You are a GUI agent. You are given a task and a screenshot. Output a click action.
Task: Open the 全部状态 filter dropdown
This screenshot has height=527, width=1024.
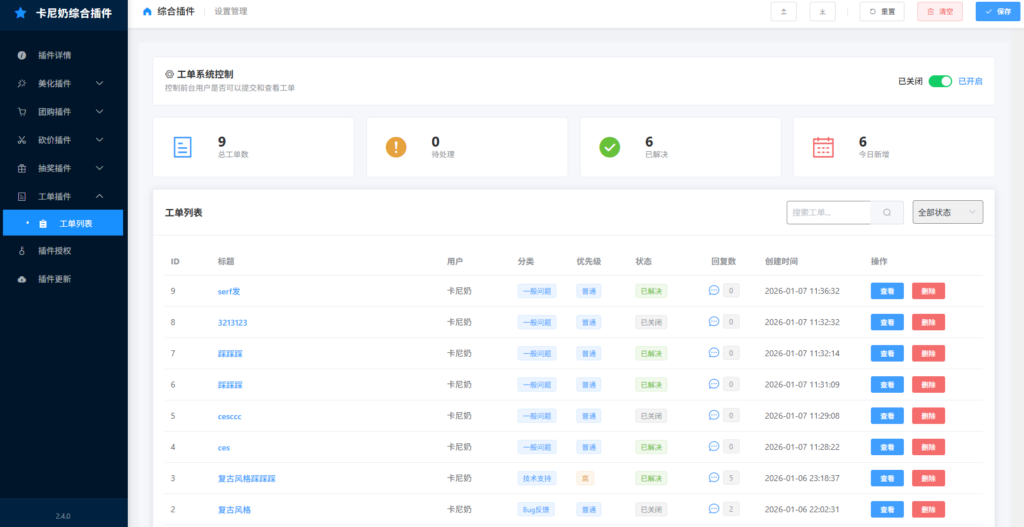(947, 212)
